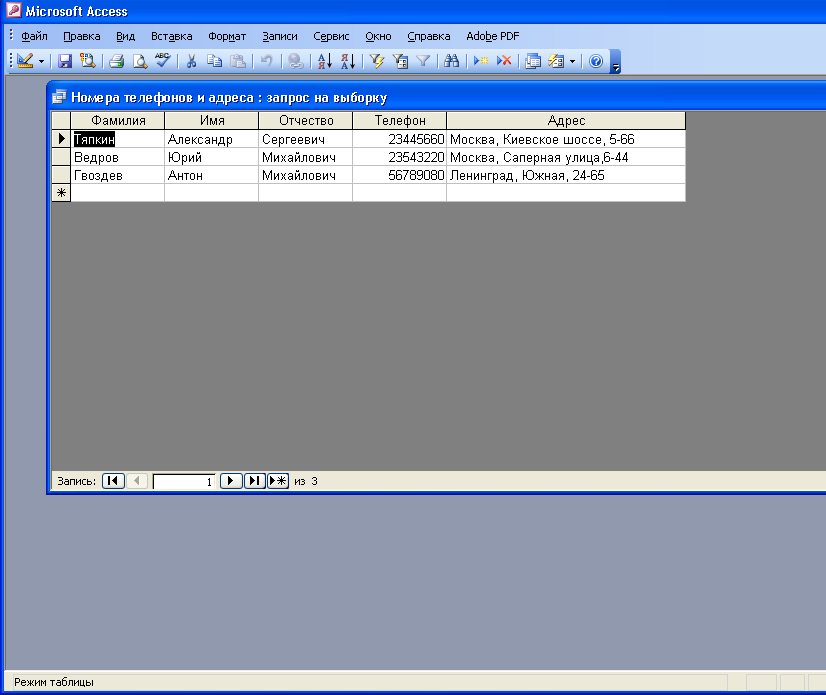
Task: Click the Cut scissors icon
Action: click(x=191, y=61)
